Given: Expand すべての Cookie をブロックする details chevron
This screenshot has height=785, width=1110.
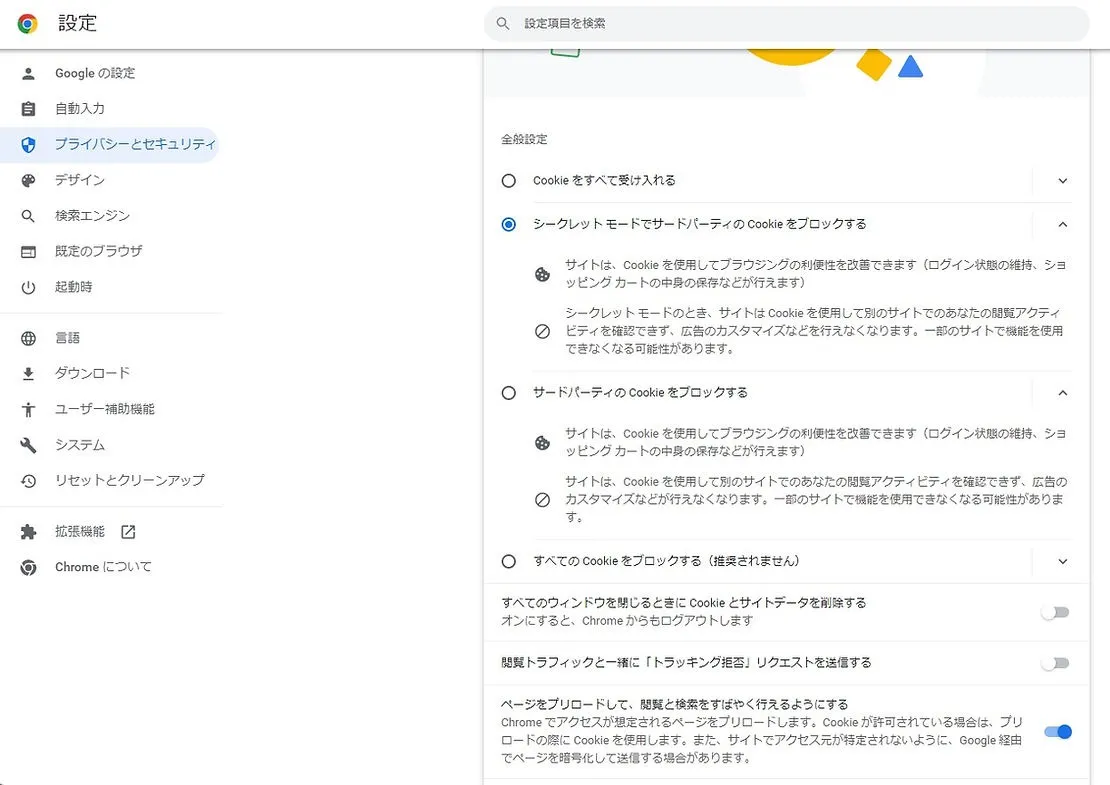Looking at the screenshot, I should (1063, 561).
